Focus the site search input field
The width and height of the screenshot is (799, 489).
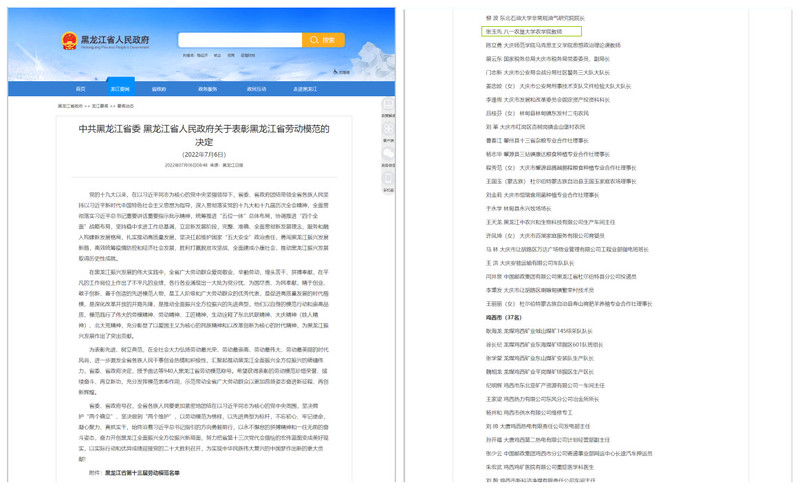(x=240, y=40)
